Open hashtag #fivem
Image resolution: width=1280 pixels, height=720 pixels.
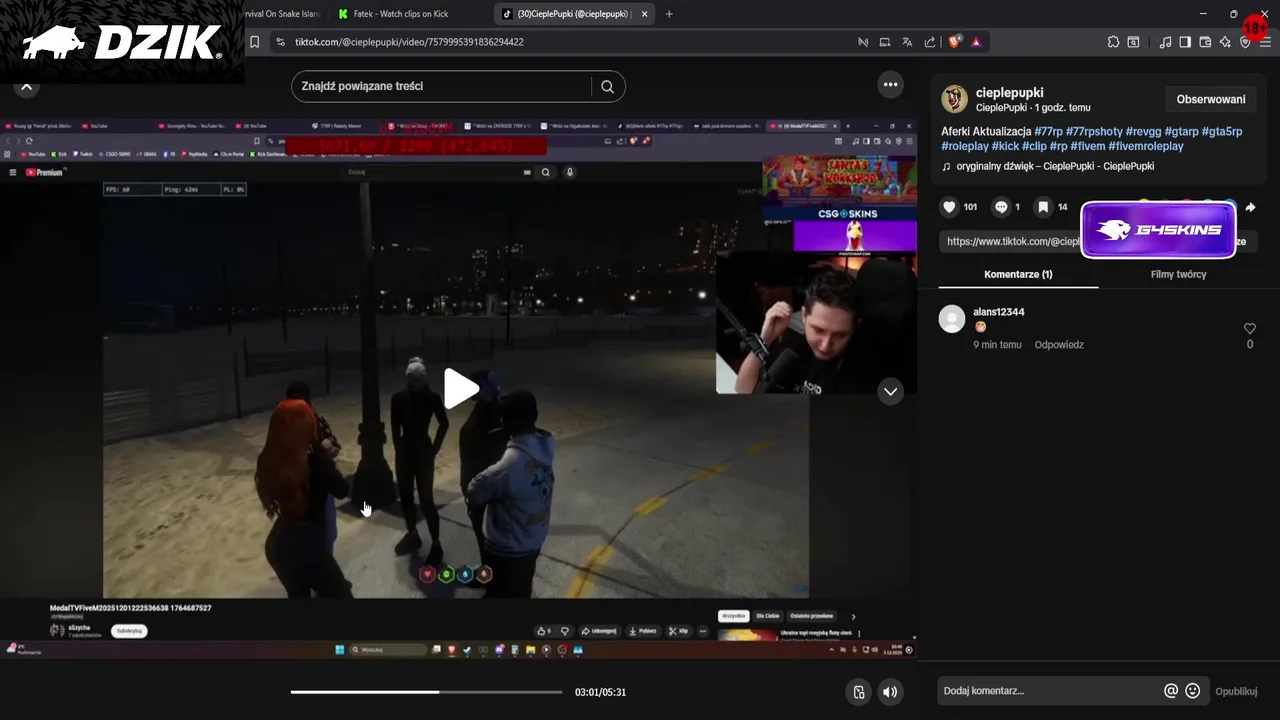click(x=1087, y=146)
